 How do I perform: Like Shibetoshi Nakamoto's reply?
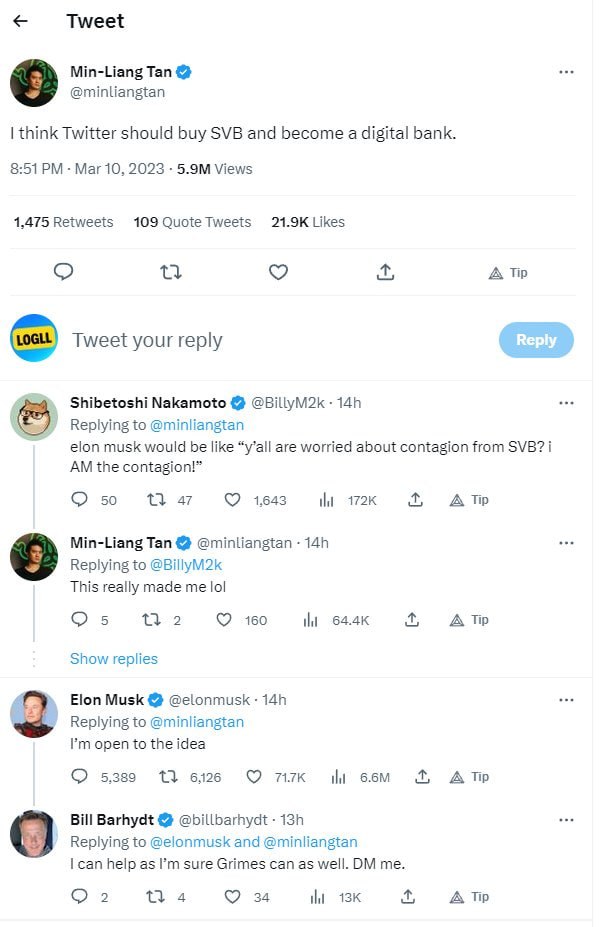[232, 500]
